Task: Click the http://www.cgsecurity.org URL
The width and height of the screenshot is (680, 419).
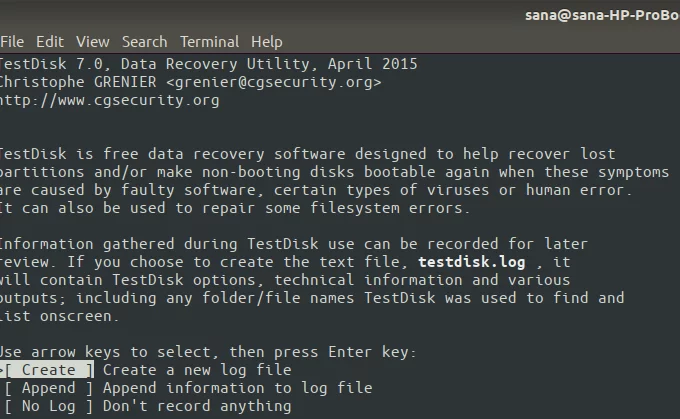Action: coord(109,100)
